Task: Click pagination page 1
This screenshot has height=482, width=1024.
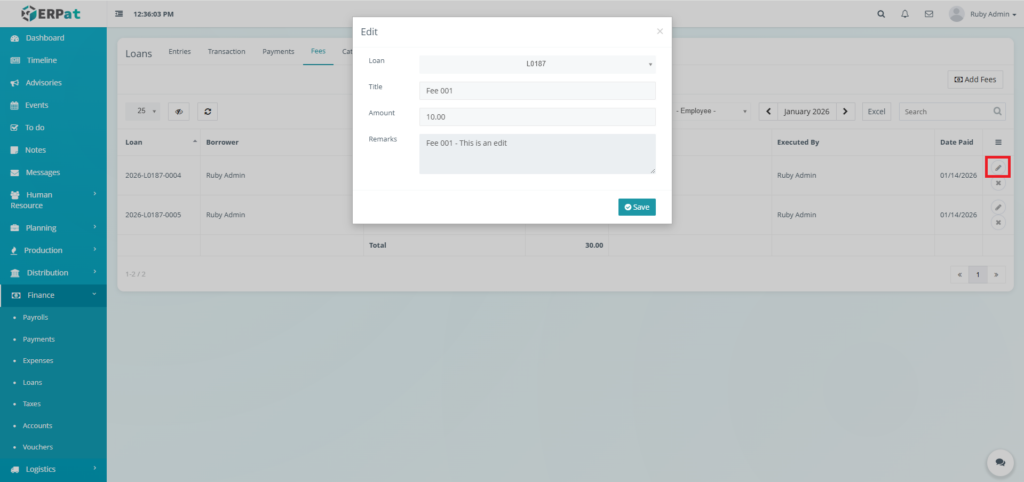Action: click(x=978, y=275)
